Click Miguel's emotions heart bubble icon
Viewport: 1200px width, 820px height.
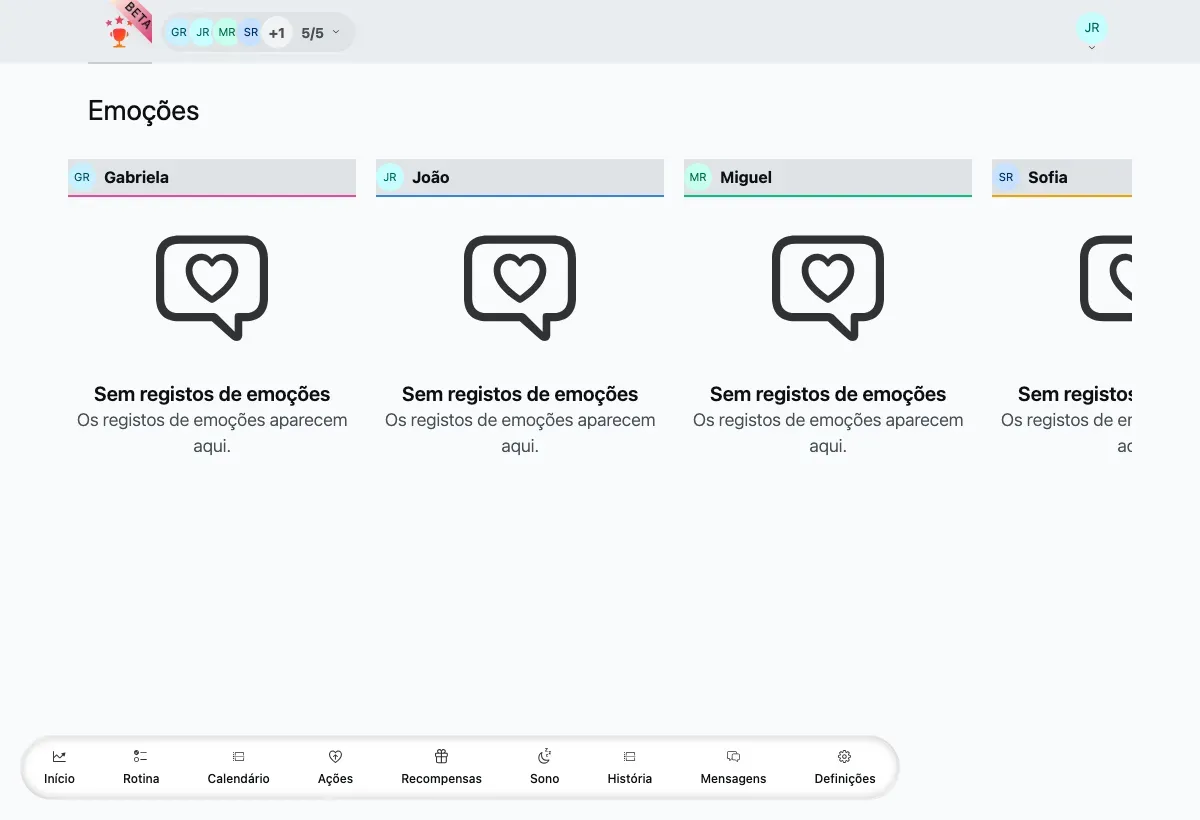(x=828, y=287)
